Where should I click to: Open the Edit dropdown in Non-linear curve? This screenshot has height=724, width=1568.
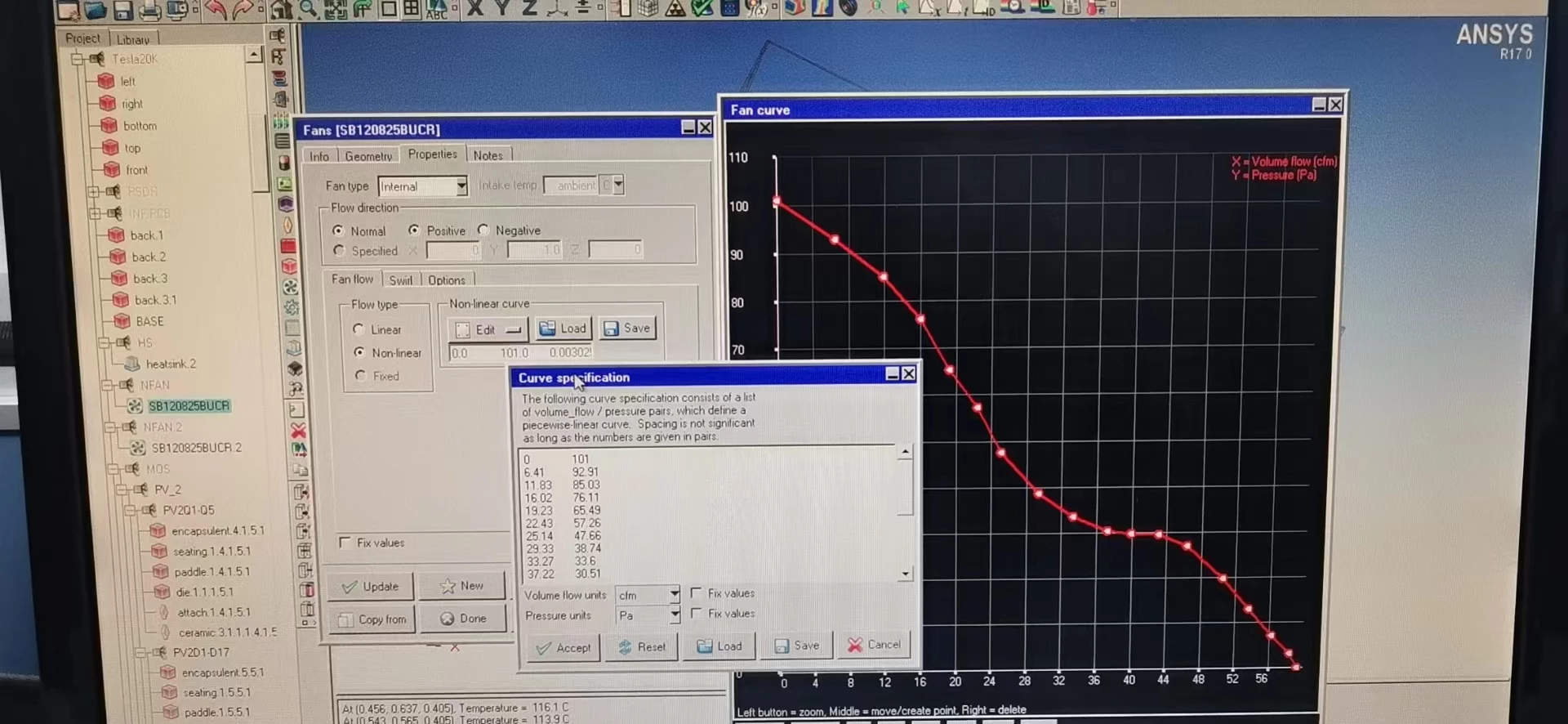(488, 329)
